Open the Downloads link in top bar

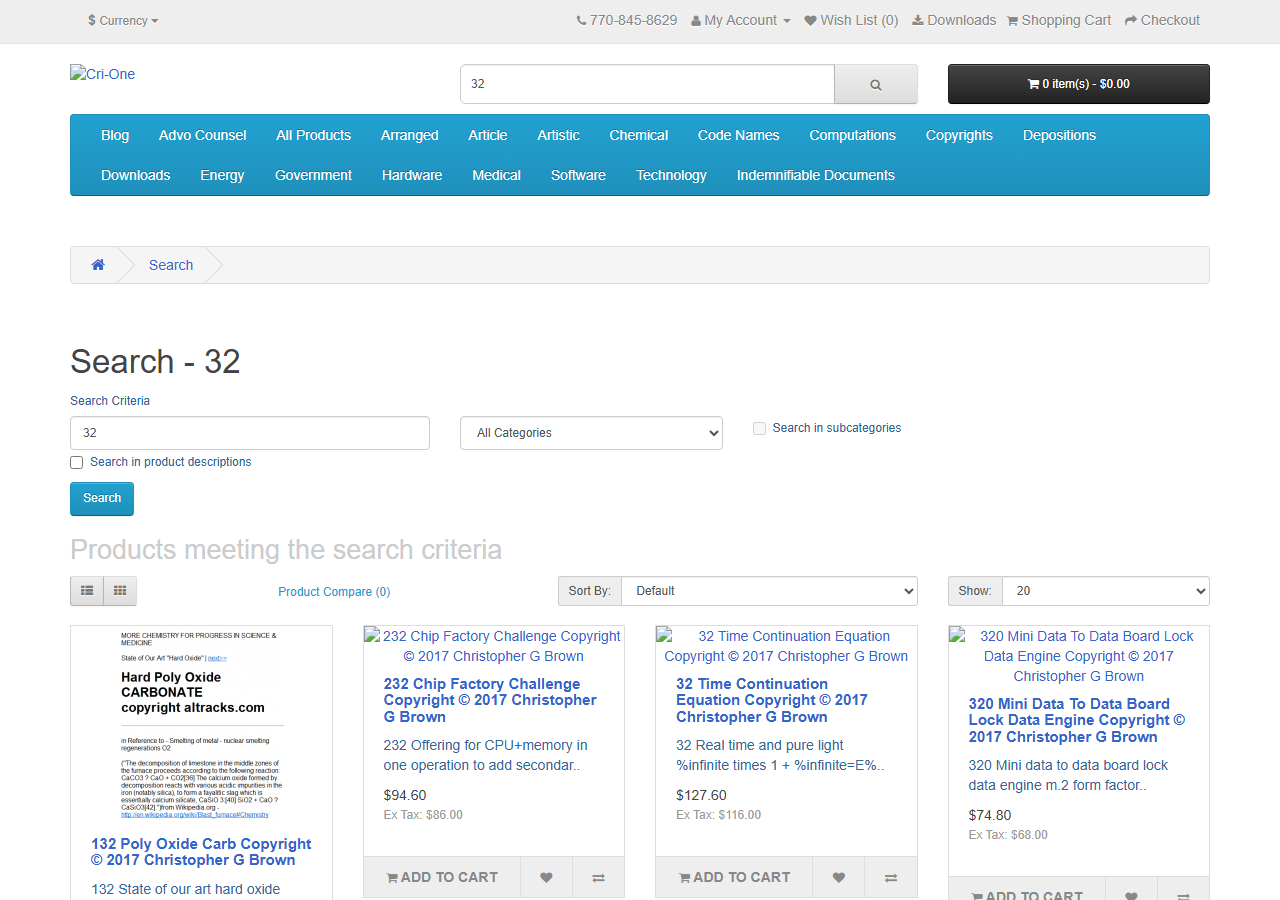point(953,20)
